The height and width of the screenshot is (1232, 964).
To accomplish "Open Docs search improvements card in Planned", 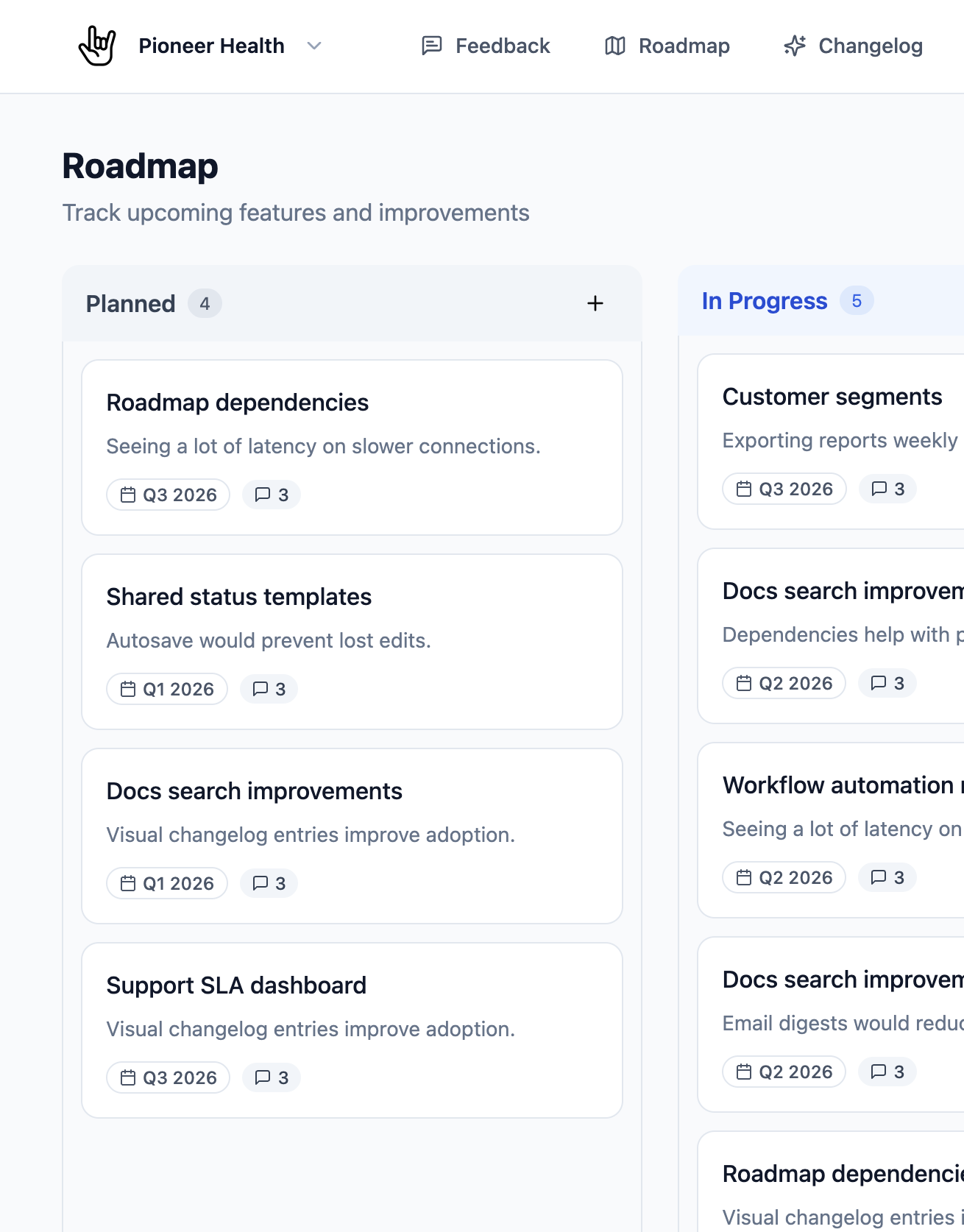I will 254,791.
